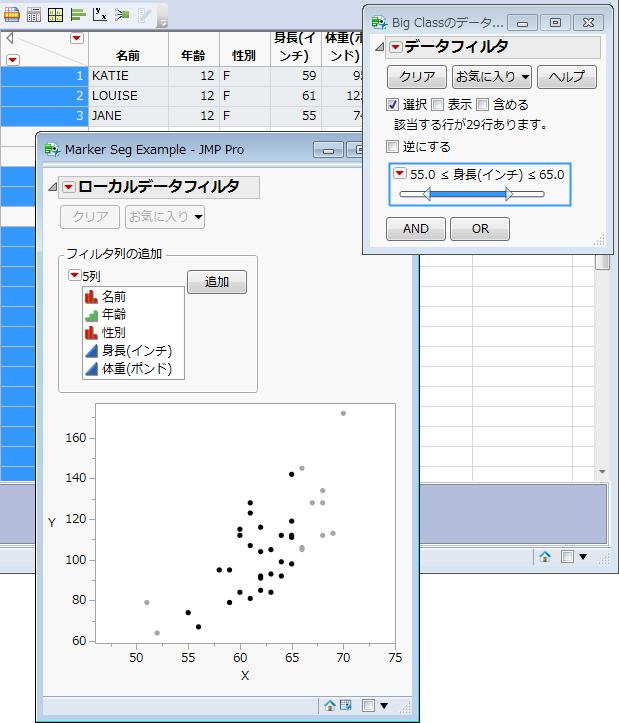Open dropdown arrow in data table status bar
Screen dimensions: 619x723
click(583, 557)
